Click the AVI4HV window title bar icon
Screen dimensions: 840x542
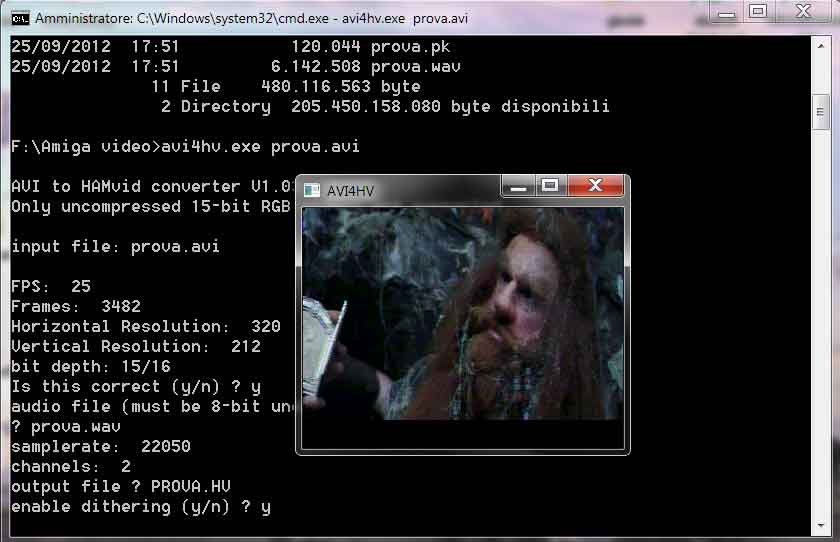coord(312,190)
